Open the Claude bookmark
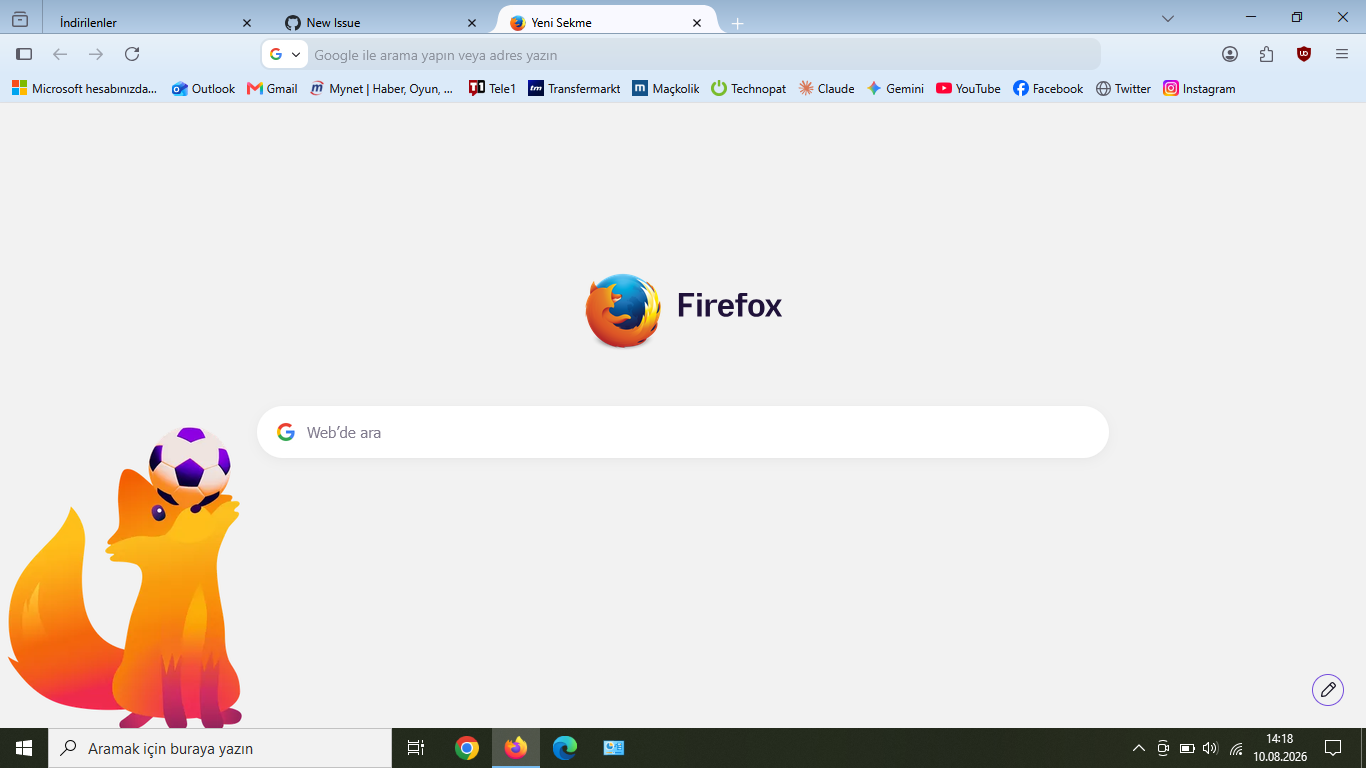Image resolution: width=1366 pixels, height=768 pixels. (x=826, y=89)
